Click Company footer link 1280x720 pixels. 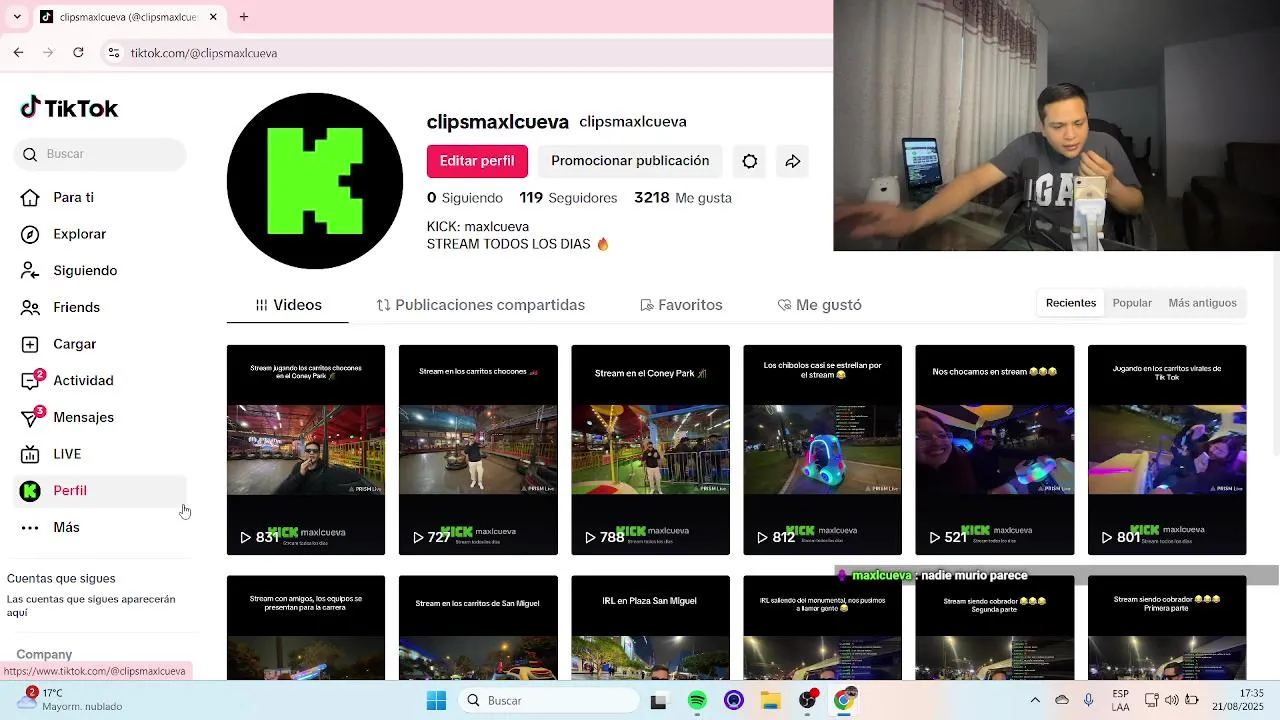coord(44,654)
